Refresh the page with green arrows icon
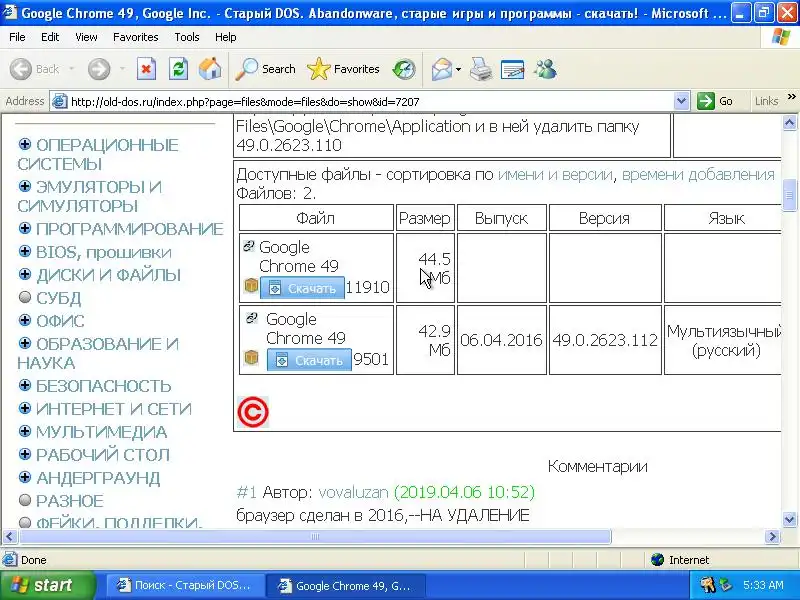Viewport: 800px width, 600px height. [178, 69]
